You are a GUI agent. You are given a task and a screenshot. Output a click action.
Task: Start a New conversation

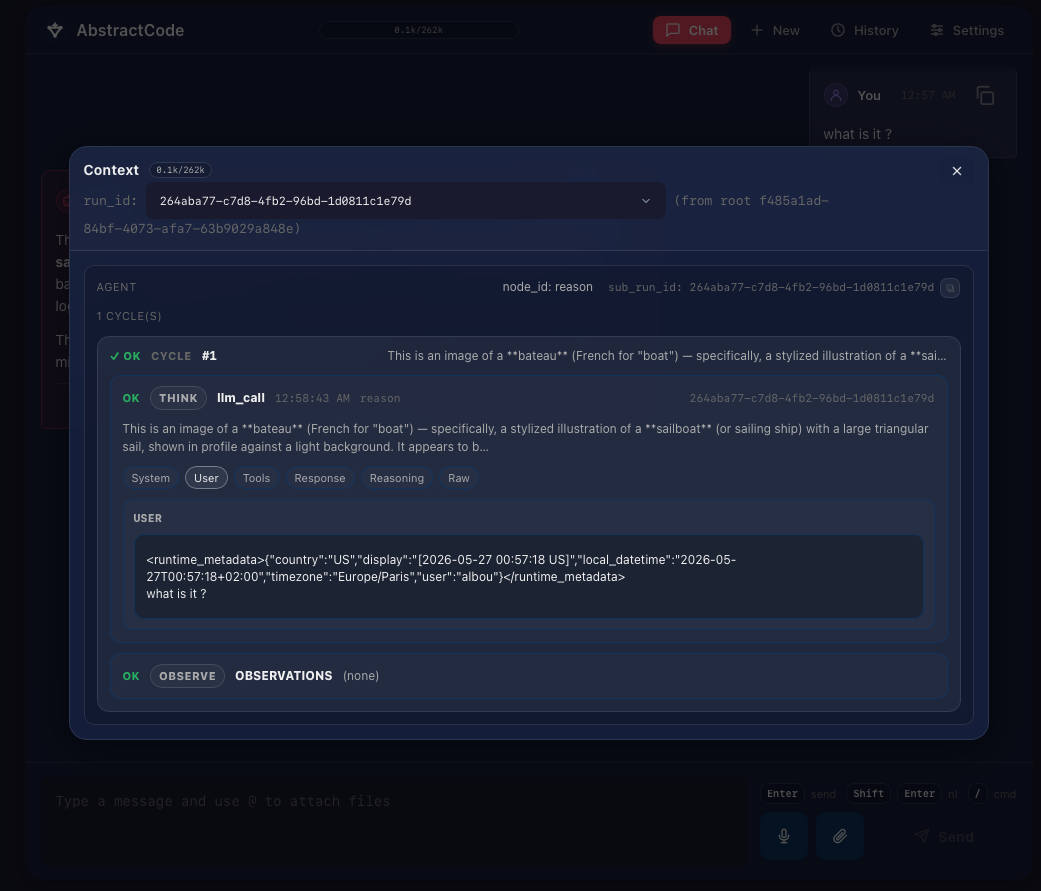(x=775, y=31)
